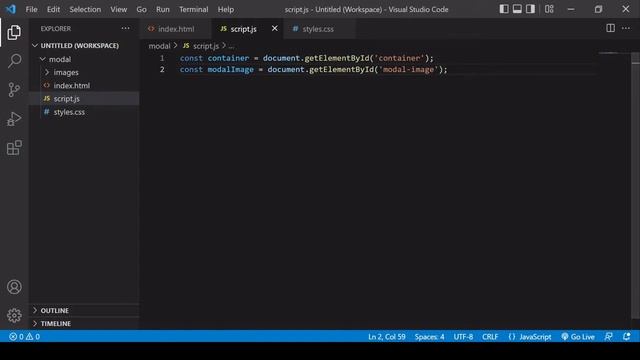Open editor More Actions ellipsis
The image size is (640, 360).
point(626,28)
